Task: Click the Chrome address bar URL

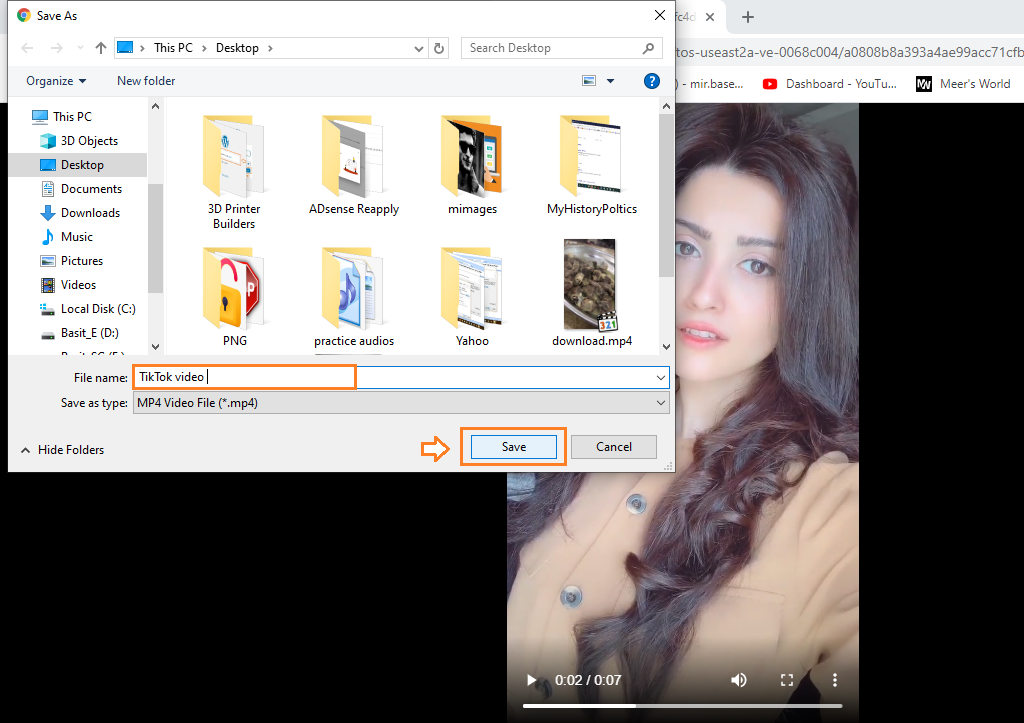Action: (x=849, y=52)
